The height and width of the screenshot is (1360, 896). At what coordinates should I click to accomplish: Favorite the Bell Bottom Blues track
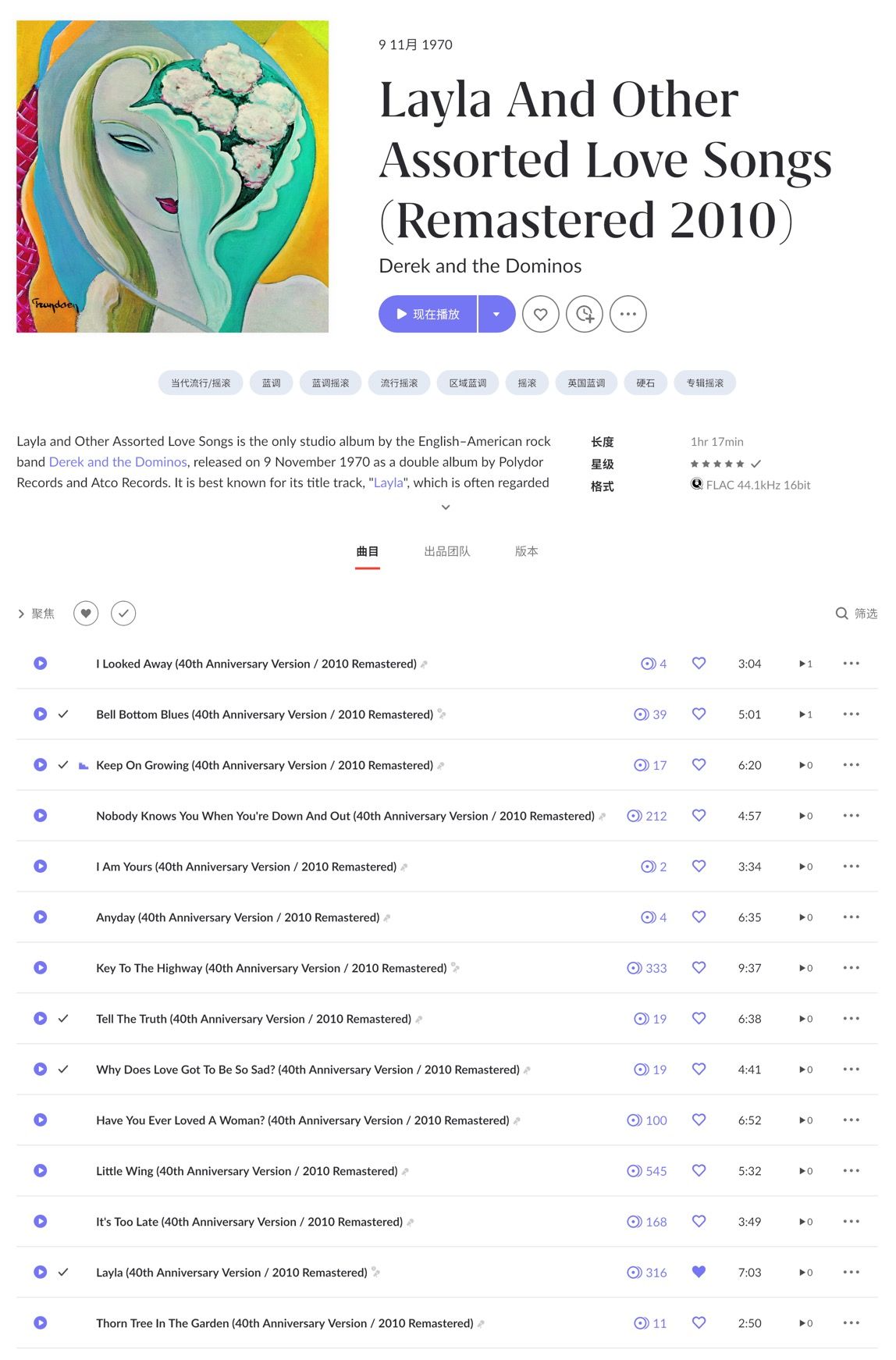point(699,714)
